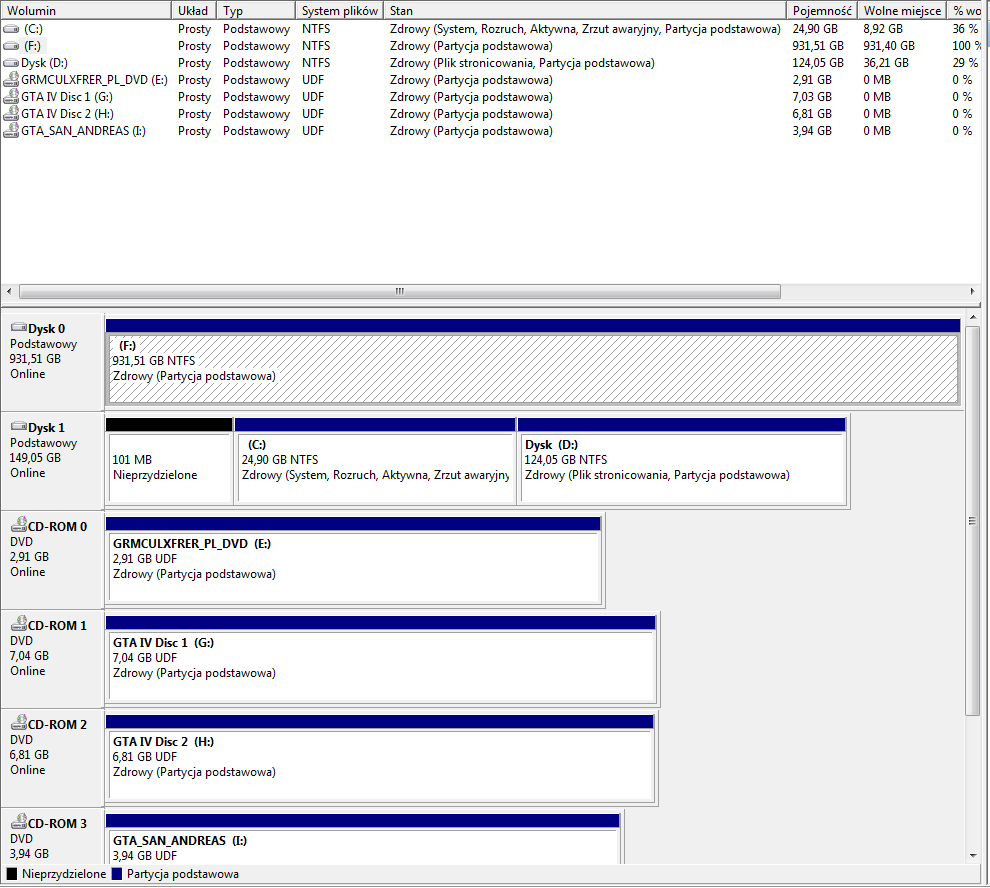The width and height of the screenshot is (990, 888).
Task: Click GRMCULXFRER_PL_DVD (E:) name in volume list
Action: (94, 80)
